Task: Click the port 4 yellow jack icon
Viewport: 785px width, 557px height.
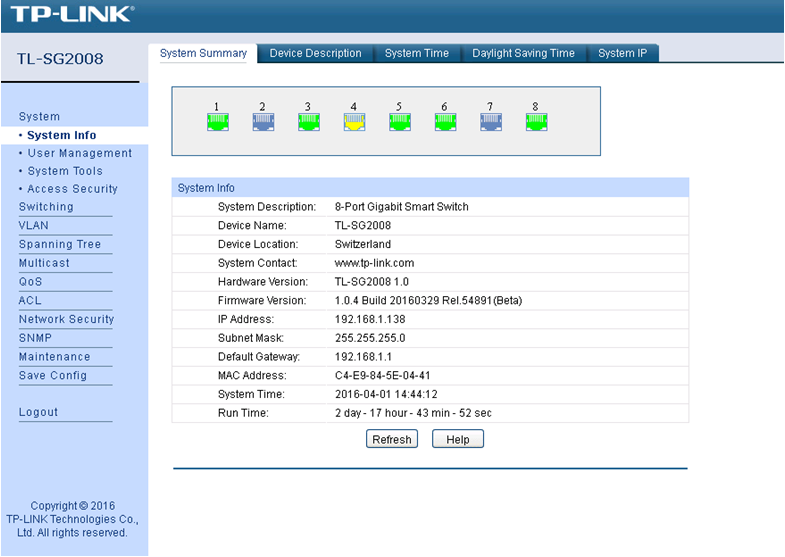Action: click(354, 122)
